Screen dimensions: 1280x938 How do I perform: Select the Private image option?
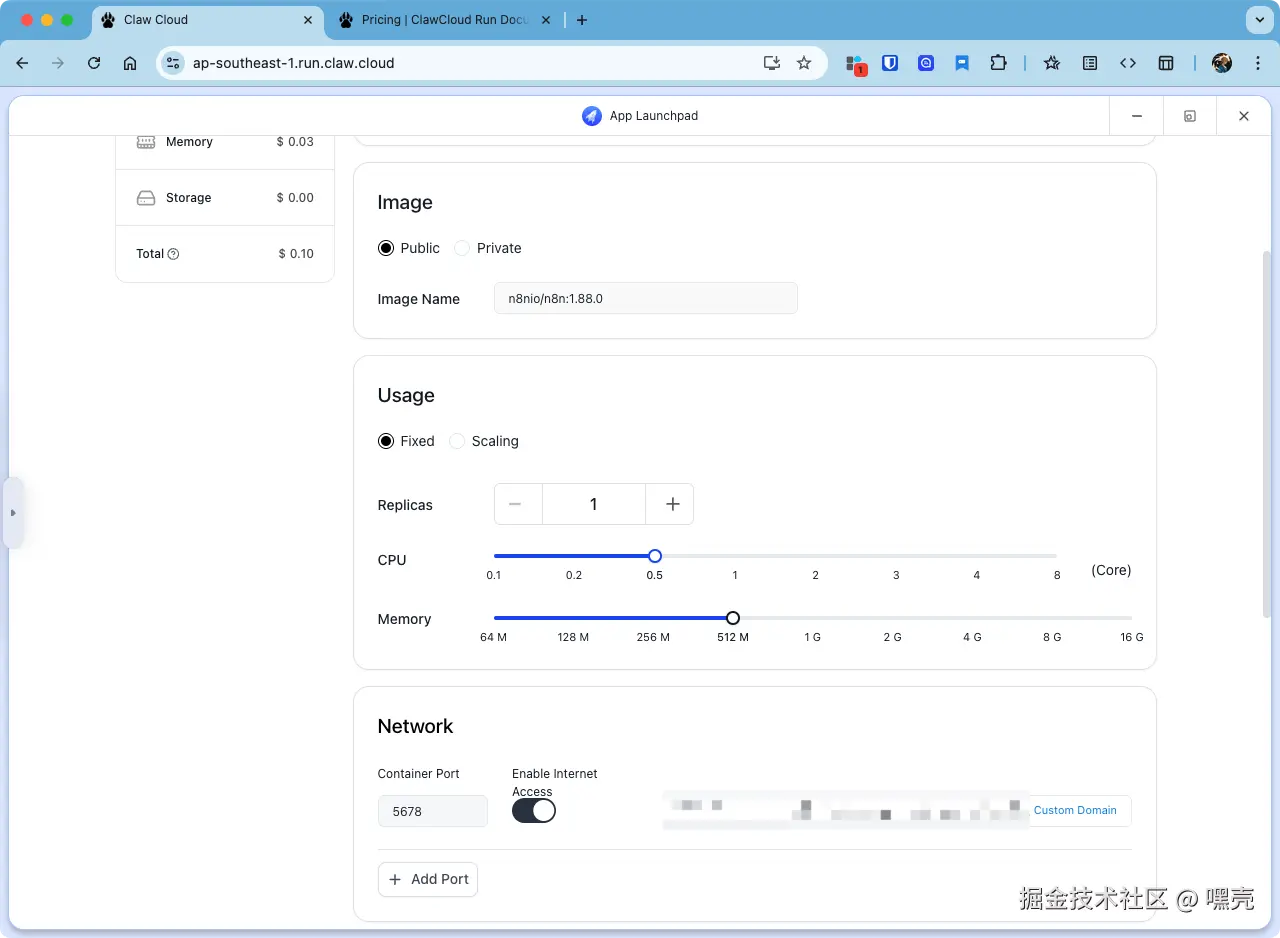462,248
